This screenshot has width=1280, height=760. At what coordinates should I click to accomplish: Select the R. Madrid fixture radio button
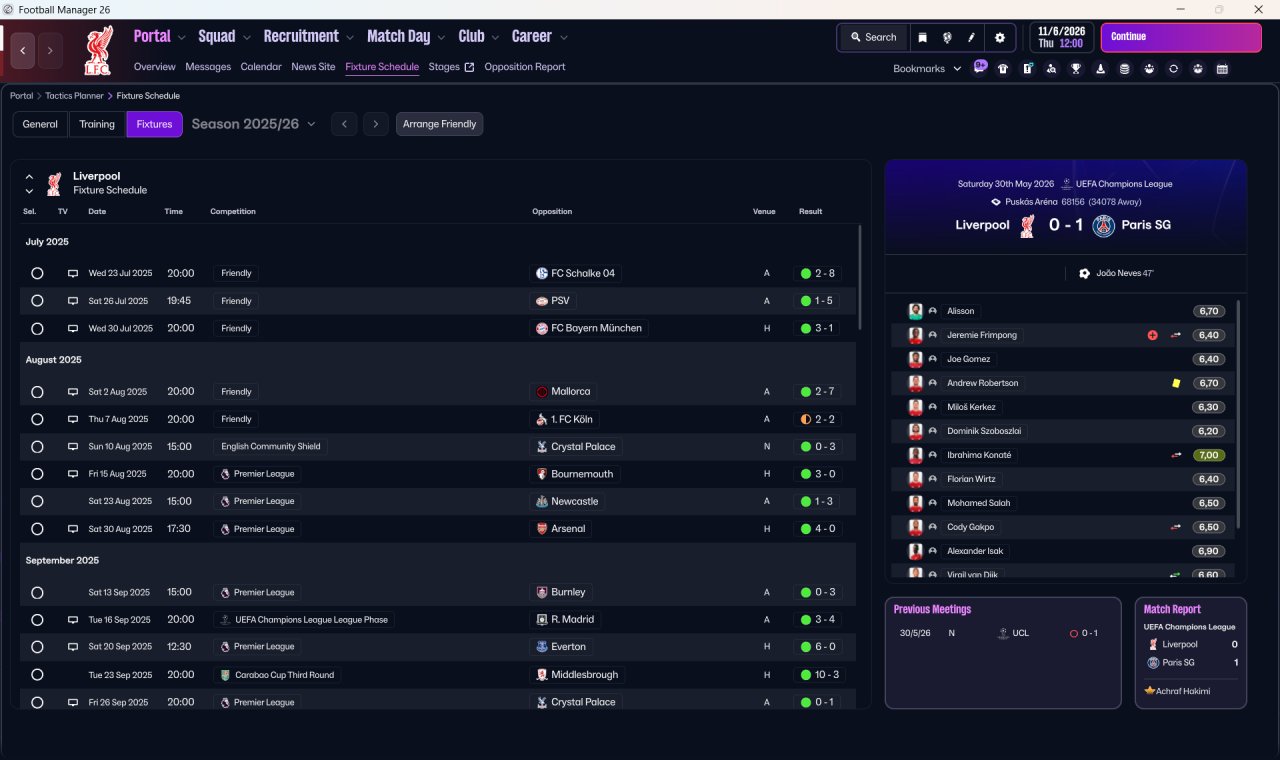point(37,620)
